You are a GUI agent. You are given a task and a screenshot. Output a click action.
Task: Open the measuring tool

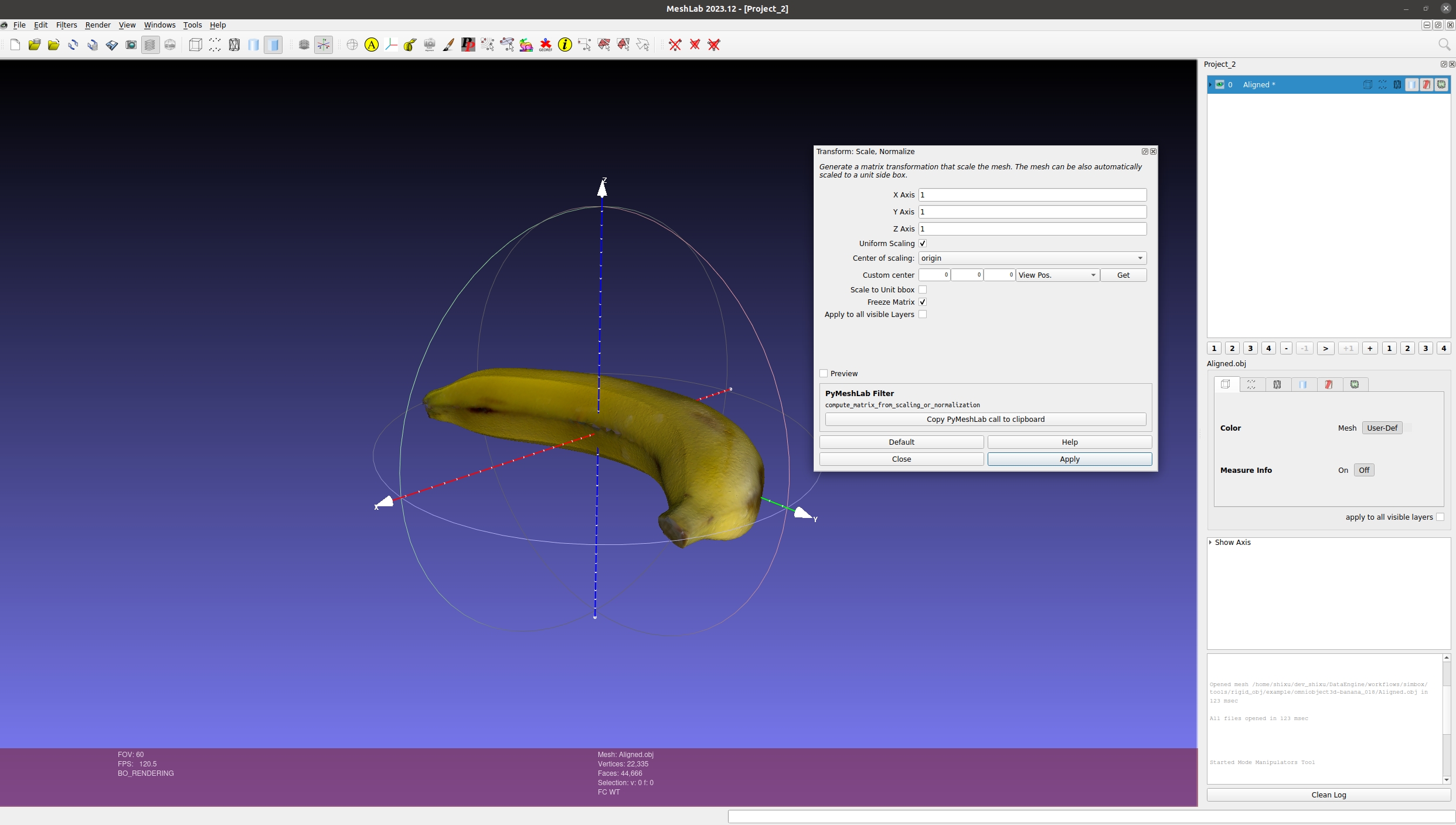click(410, 45)
